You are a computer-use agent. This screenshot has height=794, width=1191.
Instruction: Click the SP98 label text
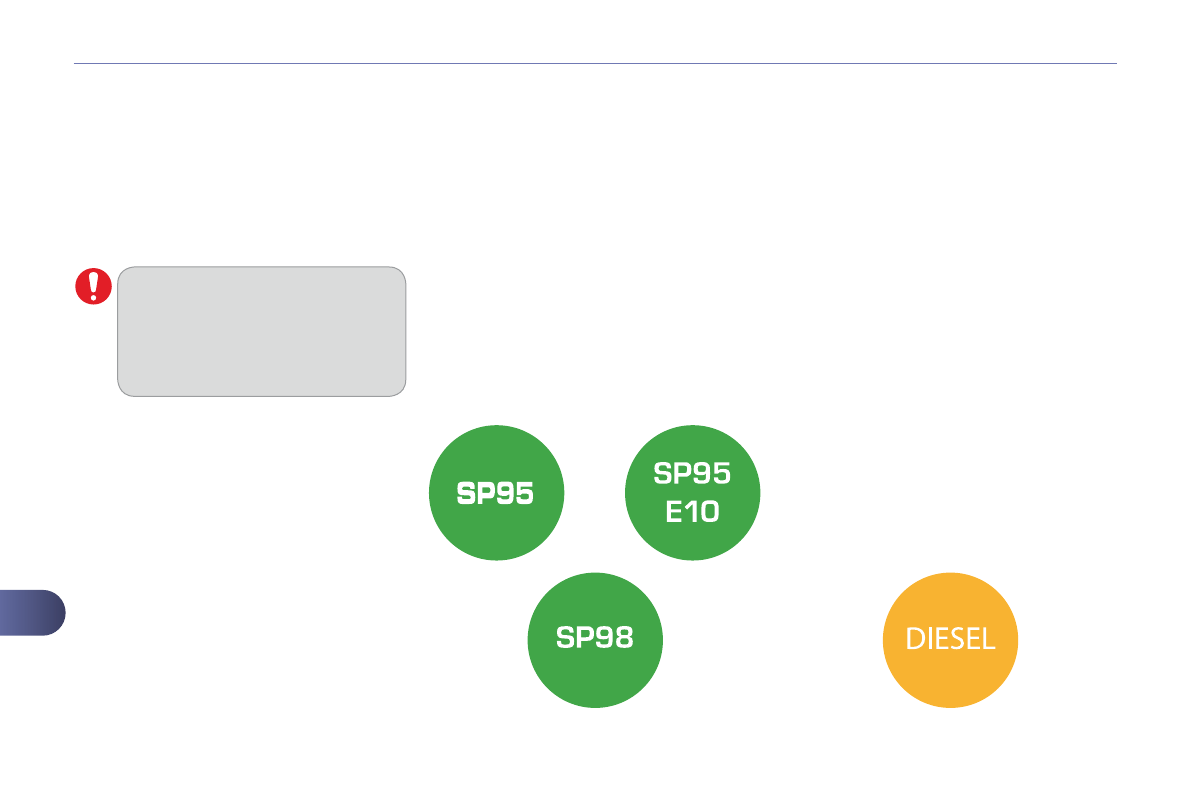(x=595, y=639)
